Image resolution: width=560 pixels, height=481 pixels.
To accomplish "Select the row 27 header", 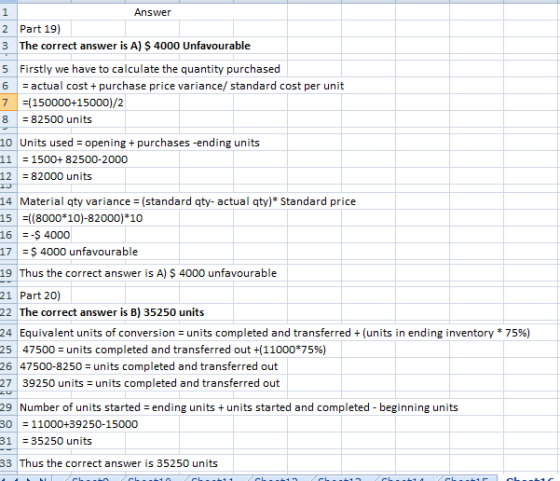I will tap(8, 383).
